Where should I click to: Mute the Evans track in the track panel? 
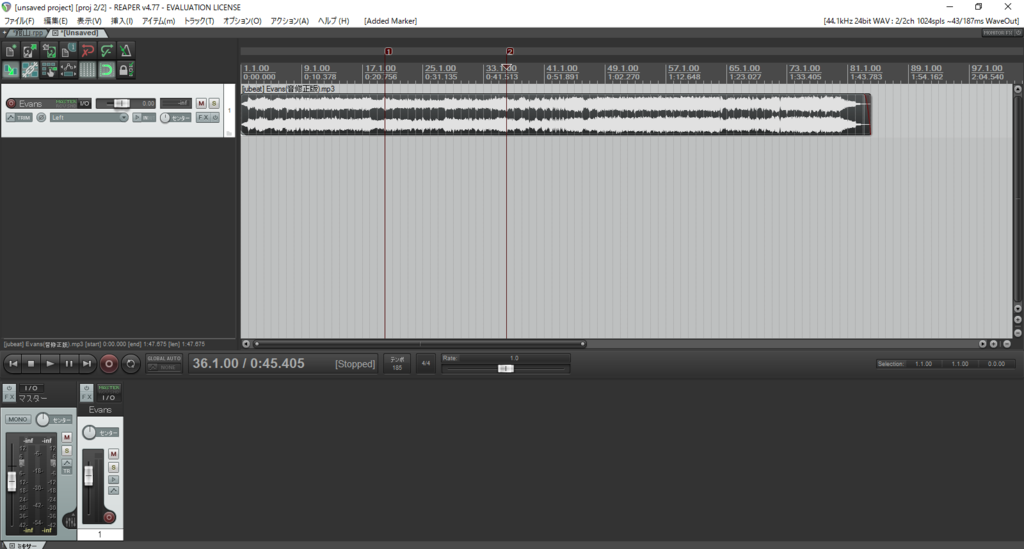coord(201,103)
